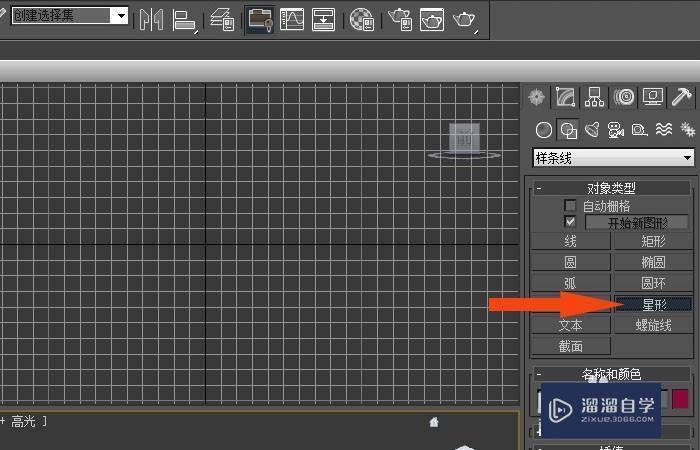Switch to the Hierarchy panel tab
Image resolution: width=700 pixels, height=450 pixels.
594,97
